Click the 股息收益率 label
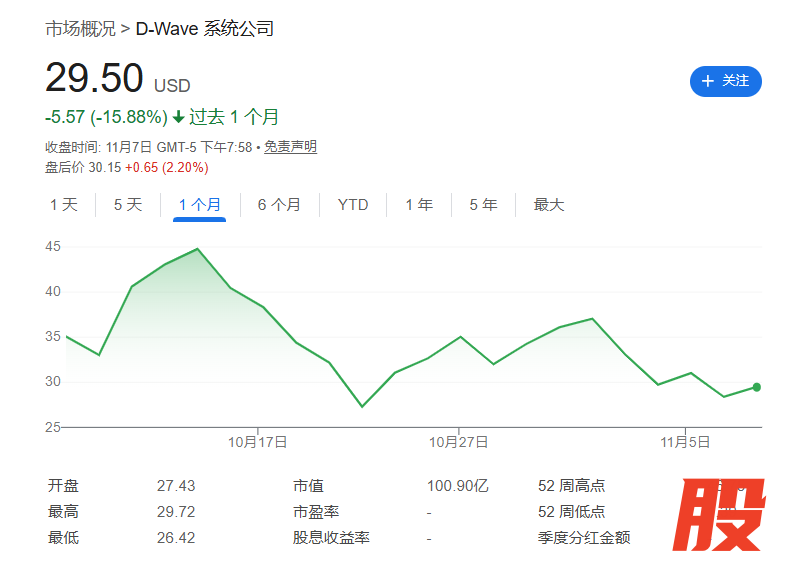Image resolution: width=786 pixels, height=570 pixels. click(331, 538)
